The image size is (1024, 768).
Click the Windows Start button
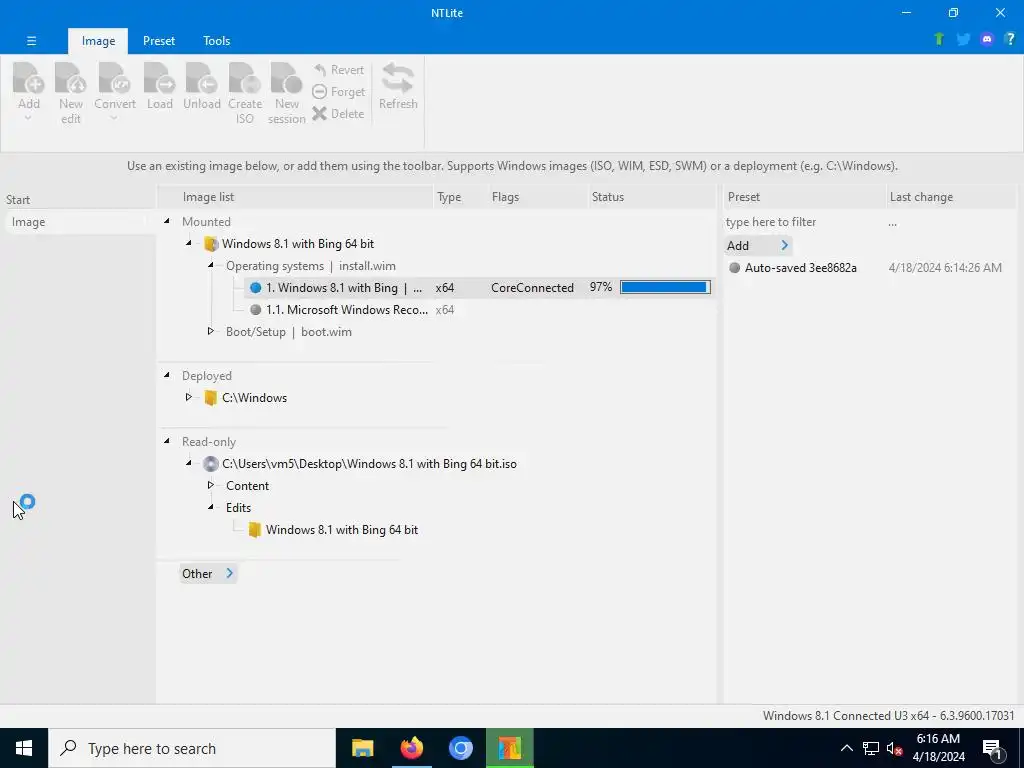click(x=24, y=748)
